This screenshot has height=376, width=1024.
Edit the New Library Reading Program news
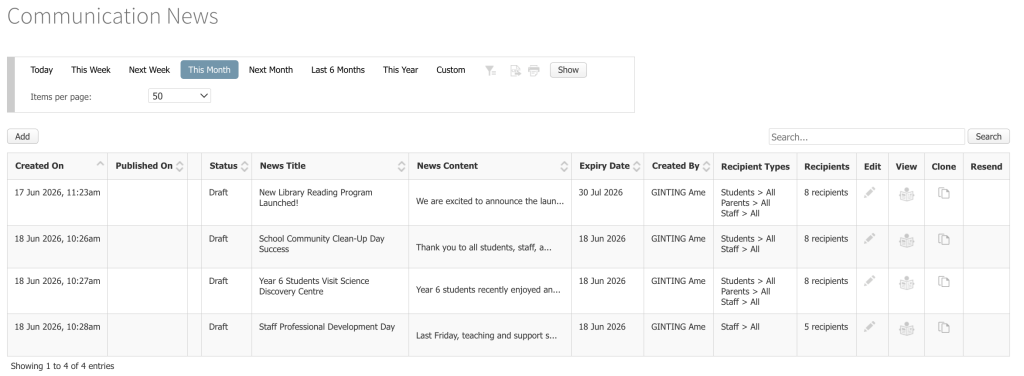click(869, 193)
